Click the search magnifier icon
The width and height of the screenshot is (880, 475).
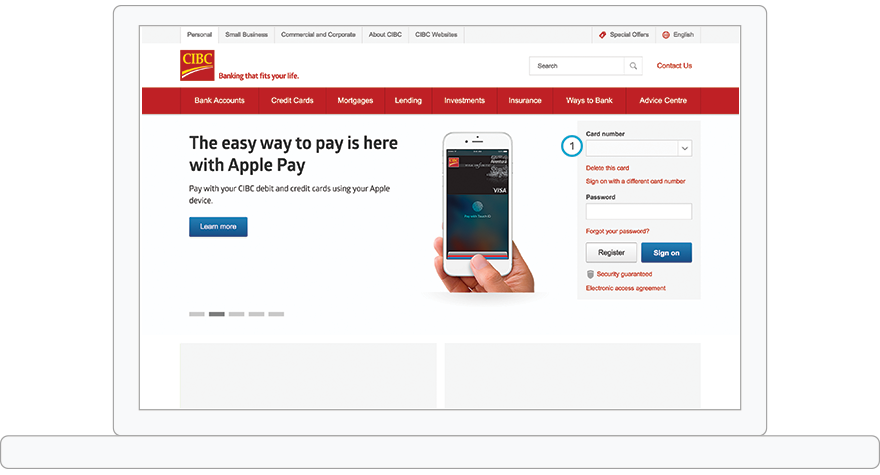pos(633,66)
